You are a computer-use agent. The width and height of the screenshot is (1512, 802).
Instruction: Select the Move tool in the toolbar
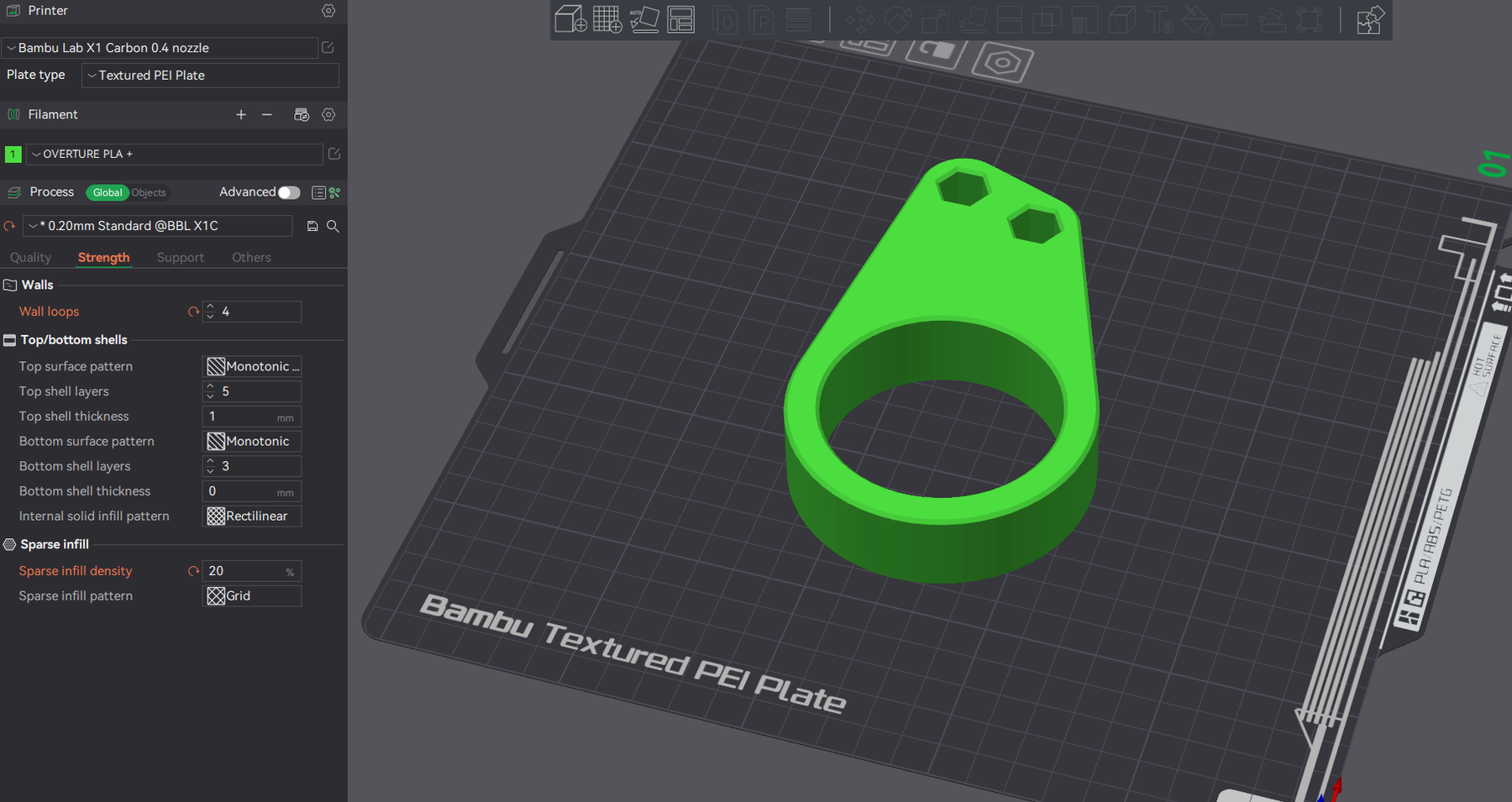click(861, 20)
